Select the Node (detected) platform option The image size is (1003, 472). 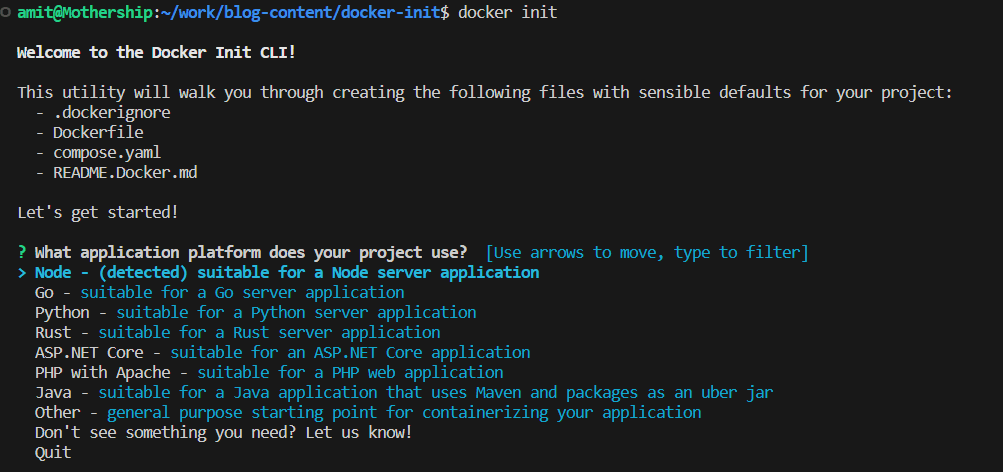287,272
